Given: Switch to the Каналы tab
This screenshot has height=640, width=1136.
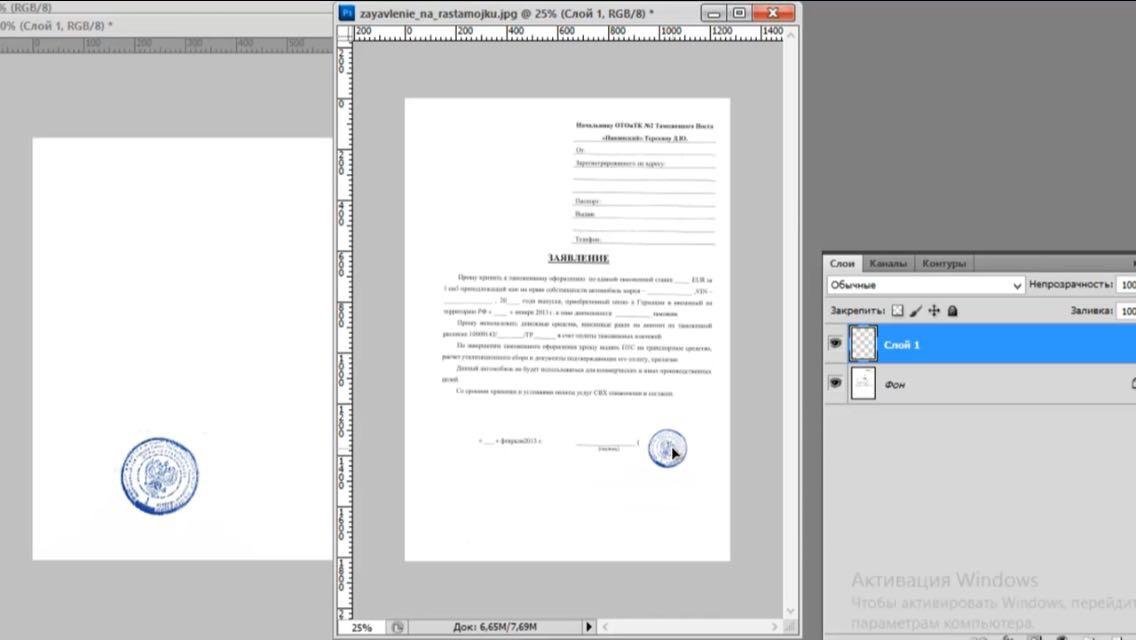Looking at the screenshot, I should [x=888, y=263].
